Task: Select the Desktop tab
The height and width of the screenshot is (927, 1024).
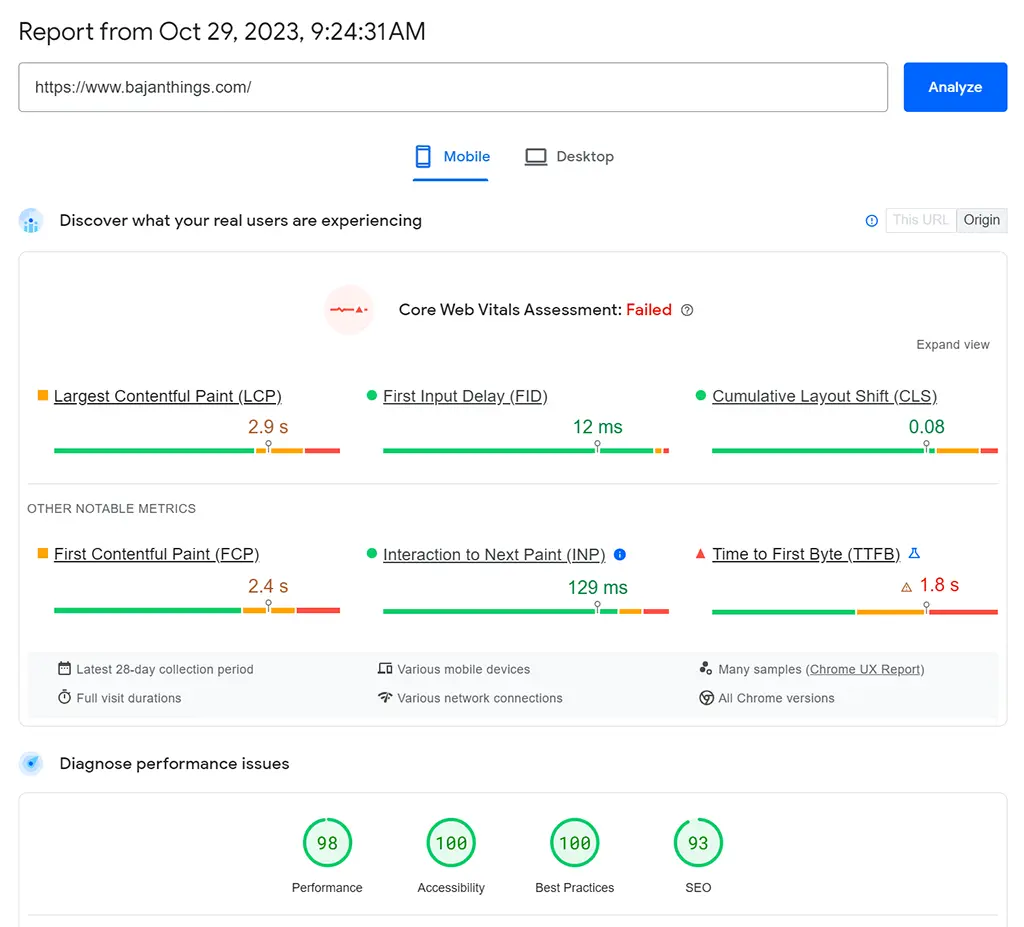Action: (569, 157)
